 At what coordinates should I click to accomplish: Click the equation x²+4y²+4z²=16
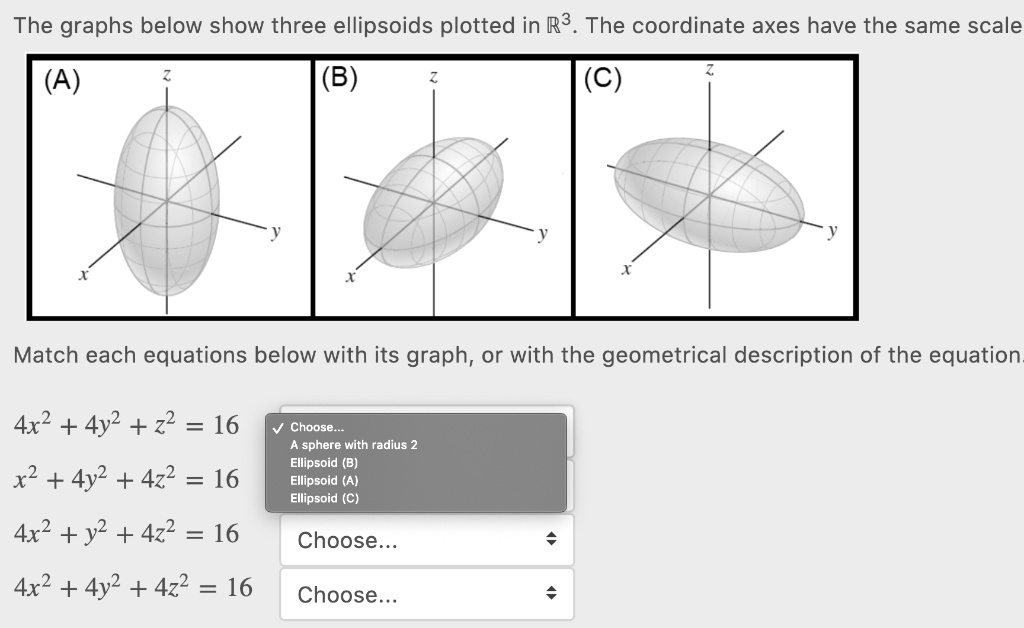coord(125,478)
